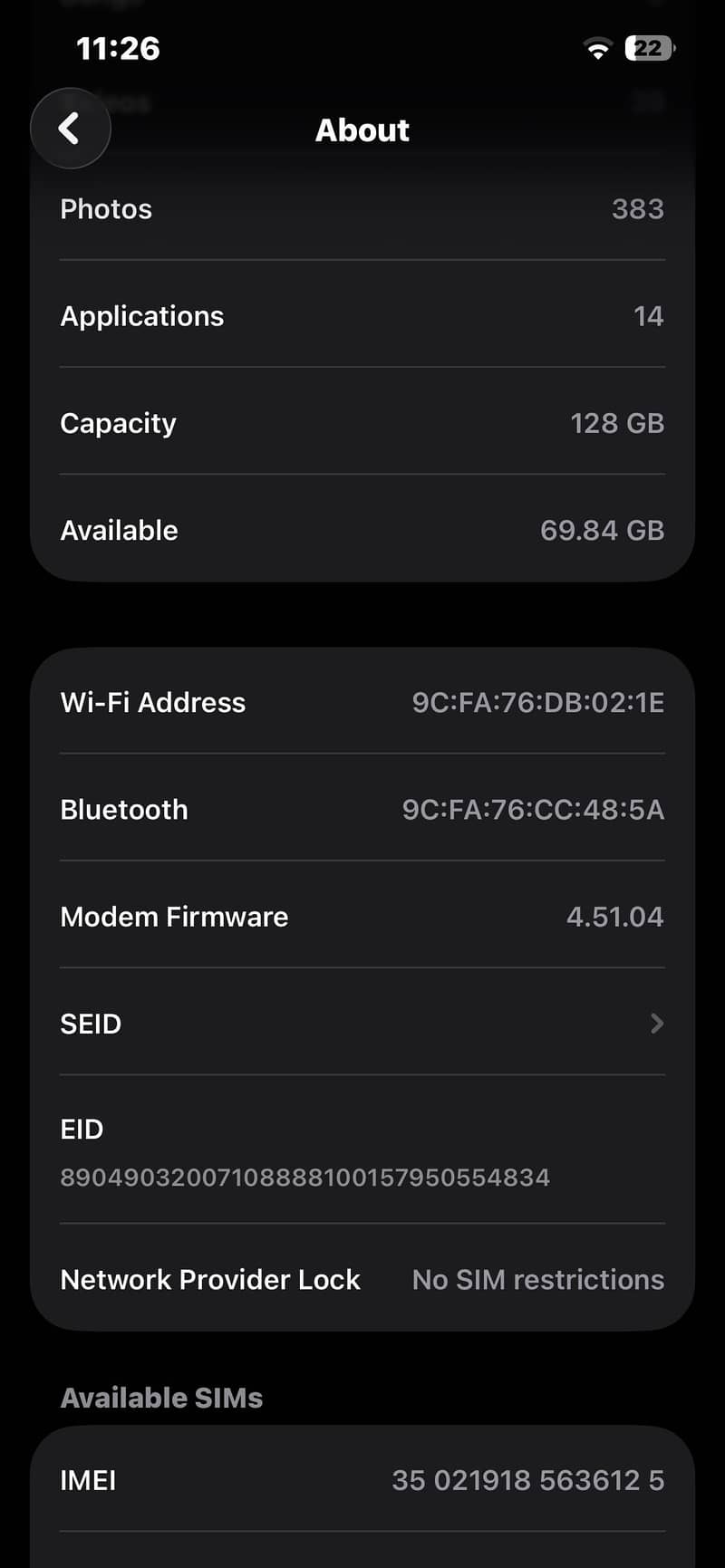The image size is (725, 1568).
Task: Tap the EID number string
Action: coord(305,1178)
